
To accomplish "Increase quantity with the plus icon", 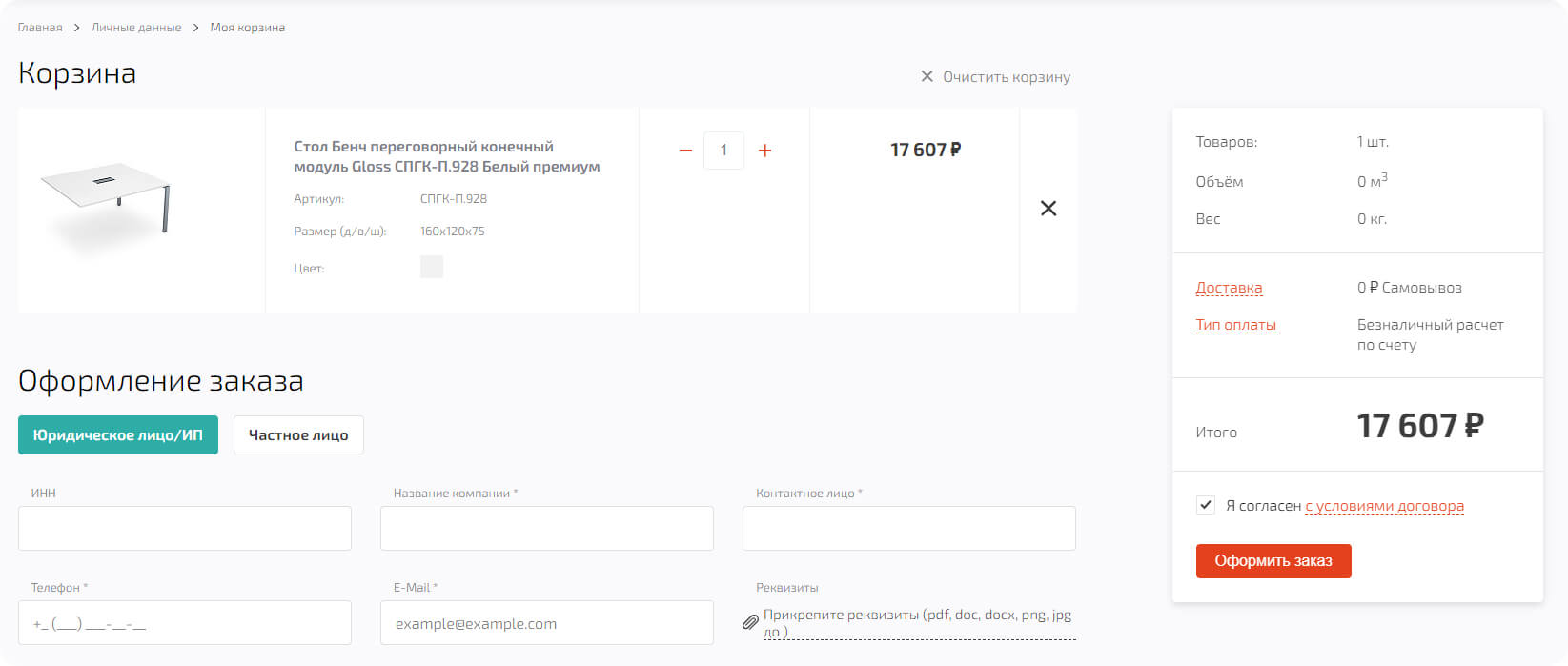I will [x=764, y=151].
